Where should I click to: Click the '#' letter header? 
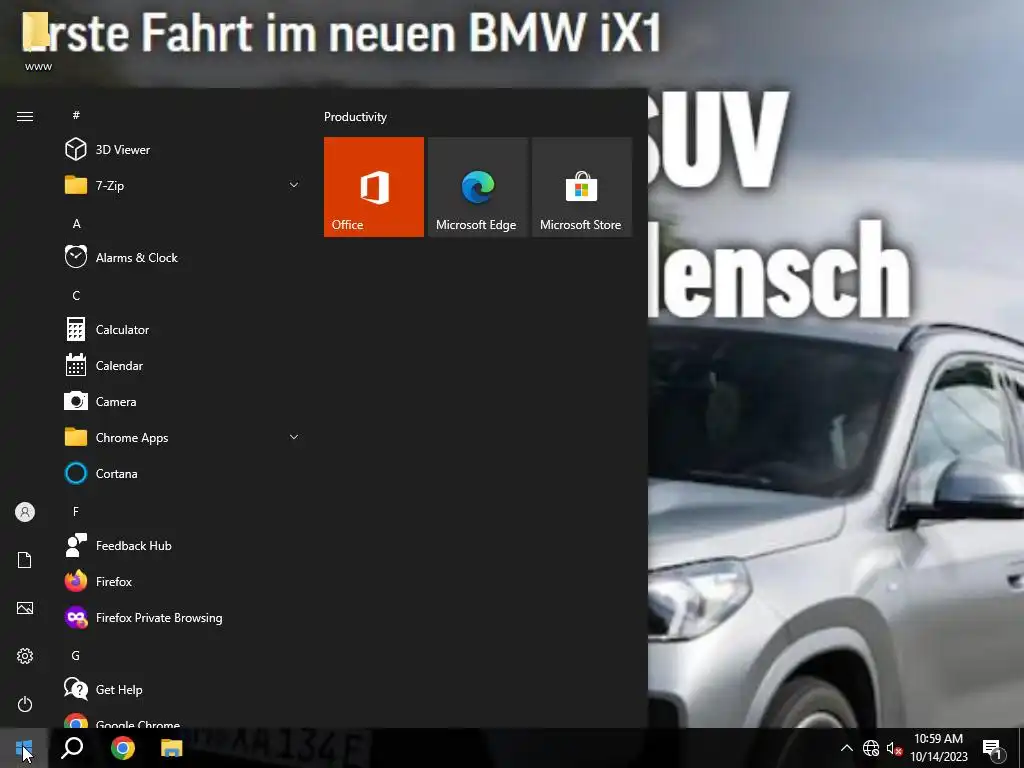(x=76, y=115)
